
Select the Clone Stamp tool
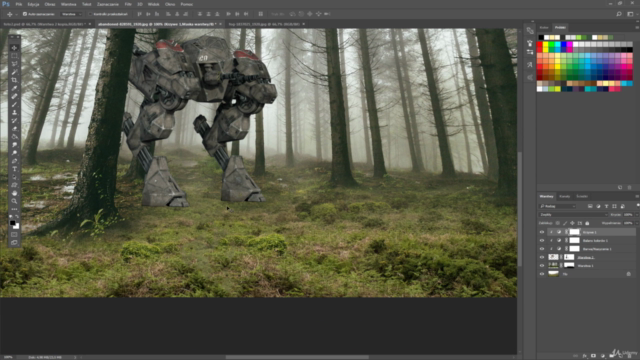14,113
